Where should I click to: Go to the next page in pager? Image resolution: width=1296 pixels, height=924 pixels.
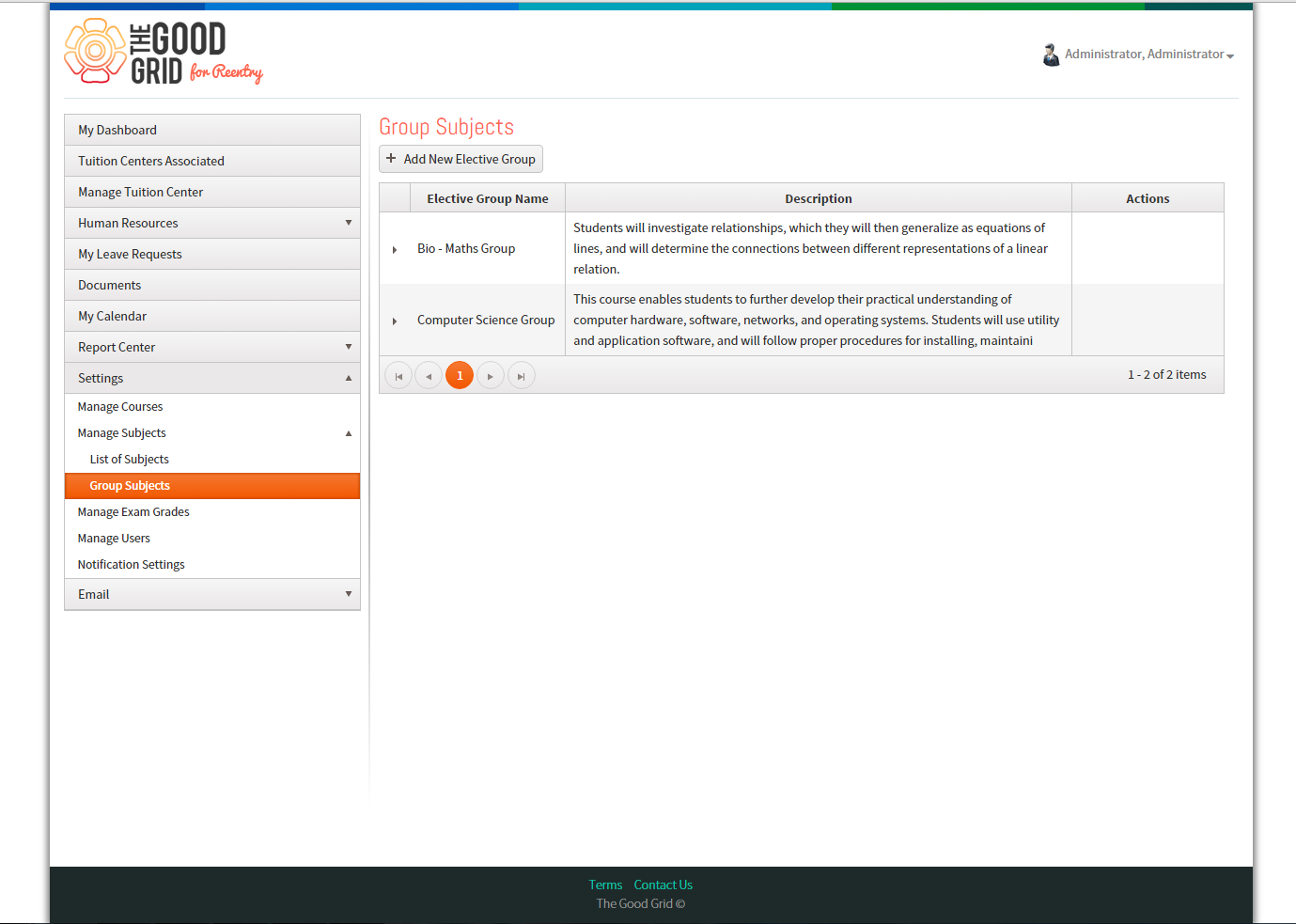pos(491,376)
